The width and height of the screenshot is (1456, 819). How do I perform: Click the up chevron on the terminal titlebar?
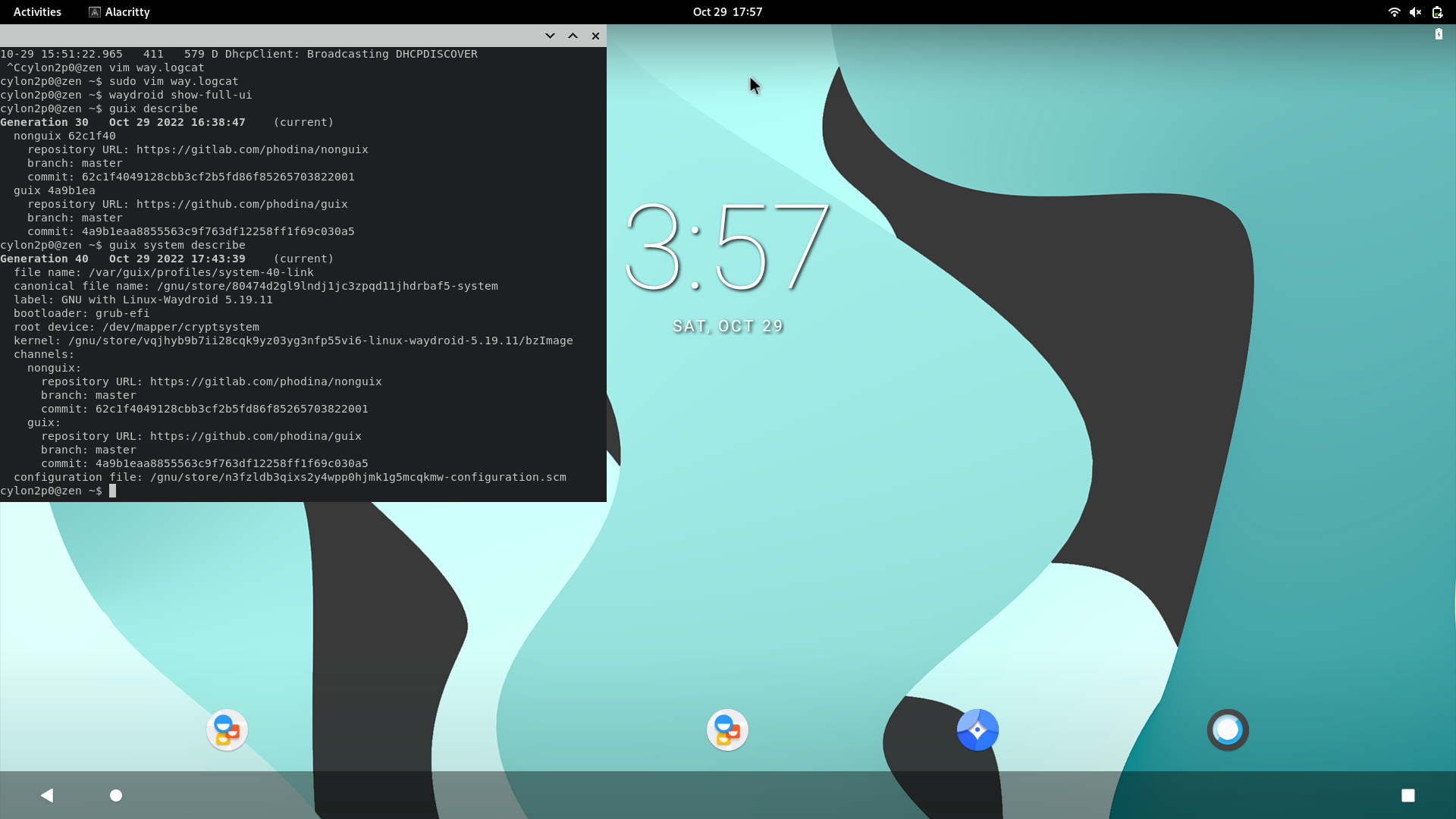[573, 36]
